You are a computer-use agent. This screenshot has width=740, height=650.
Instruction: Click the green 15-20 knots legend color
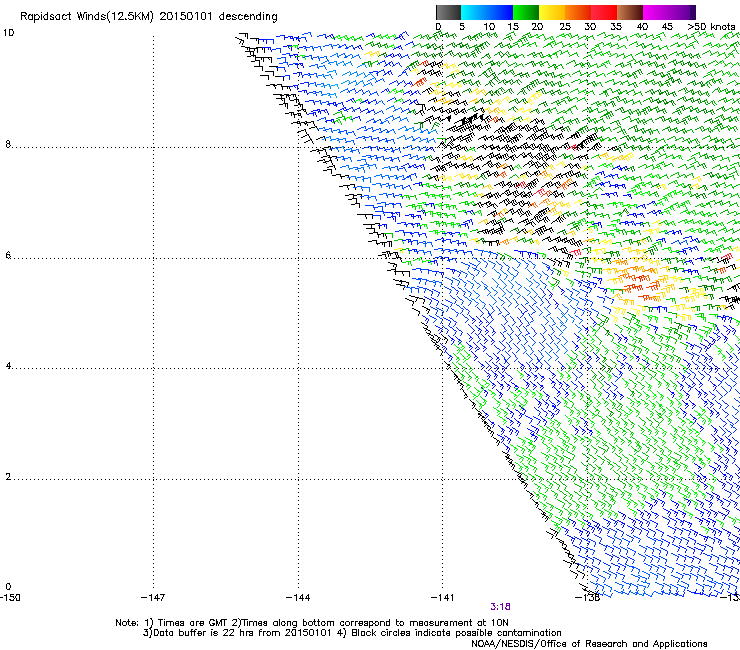coord(526,12)
